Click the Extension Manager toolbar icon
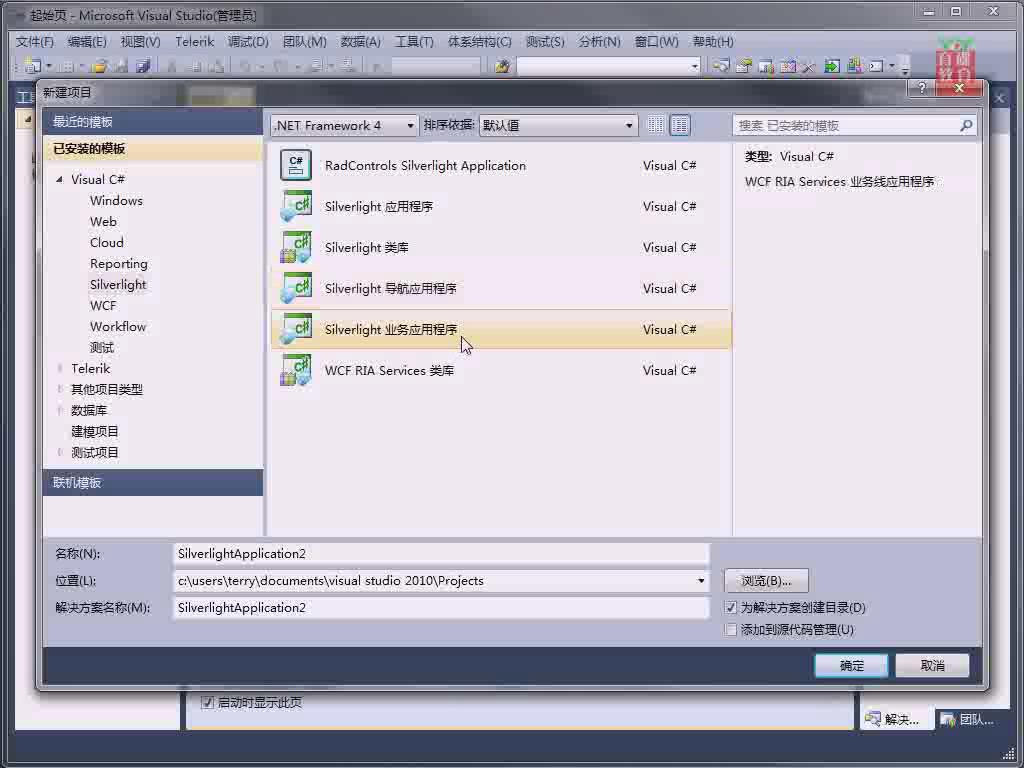Screen dimensions: 1024x768 point(854,66)
